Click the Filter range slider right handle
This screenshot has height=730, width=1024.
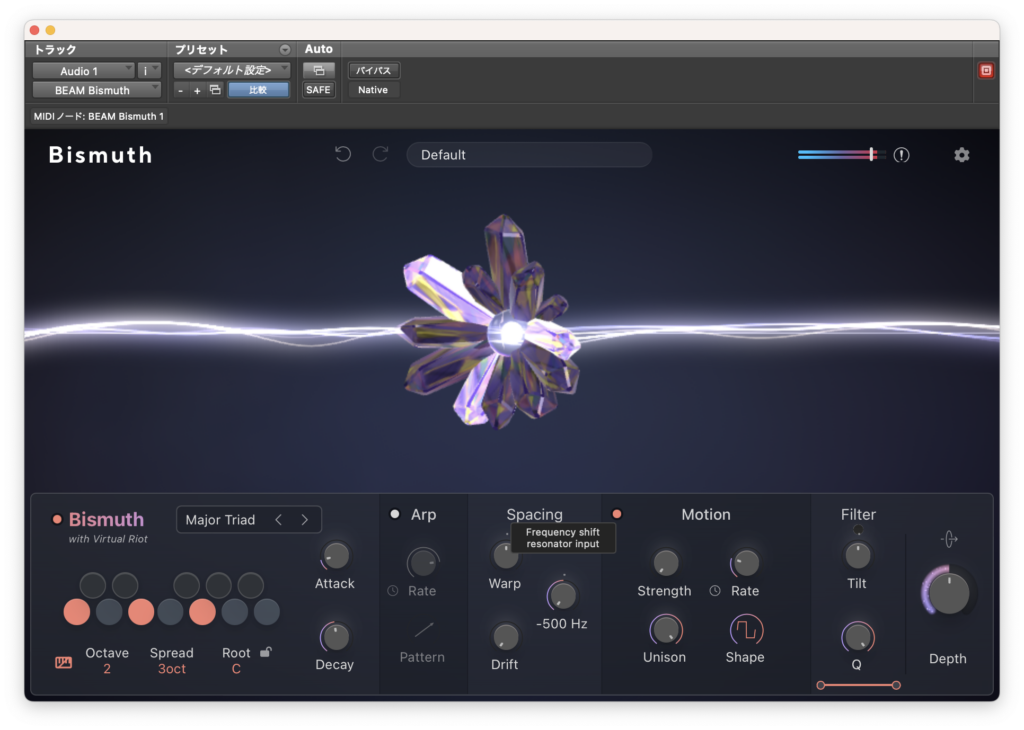tap(896, 685)
